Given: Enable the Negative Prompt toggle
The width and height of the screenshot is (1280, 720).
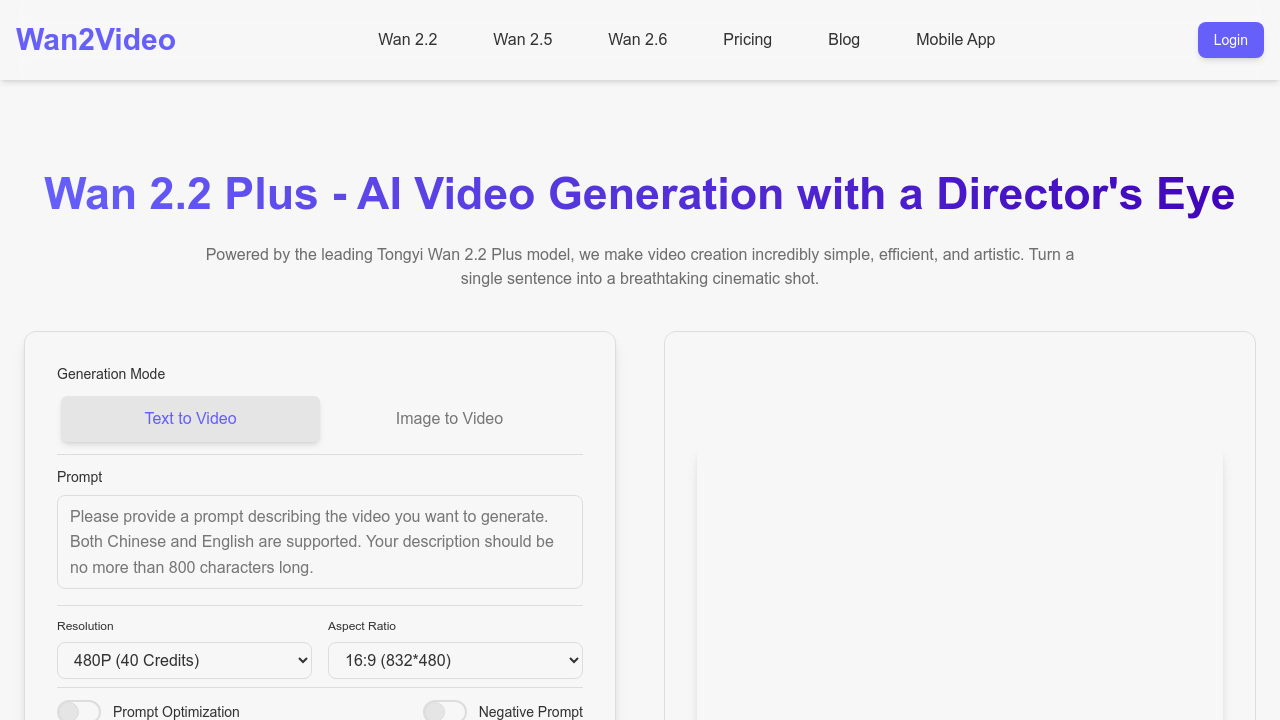Looking at the screenshot, I should pos(445,711).
